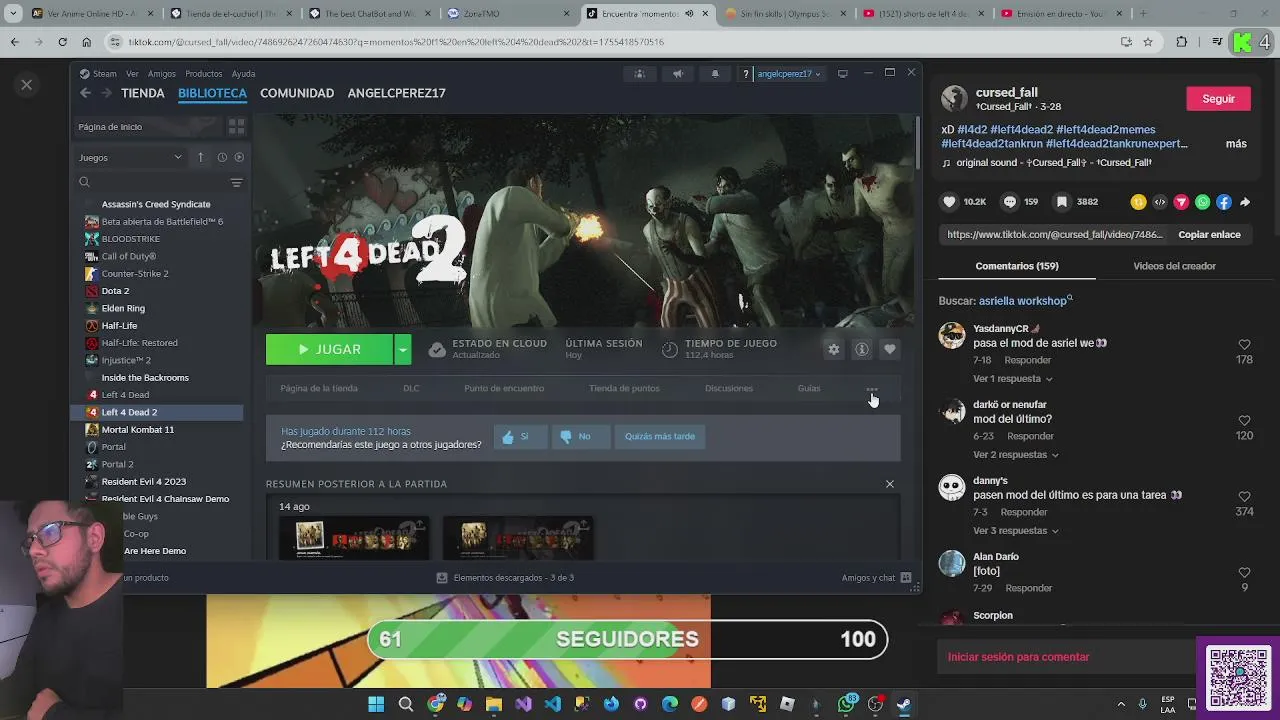This screenshot has width=1280, height=720.
Task: Open Steam game settings gear icon
Action: [833, 349]
